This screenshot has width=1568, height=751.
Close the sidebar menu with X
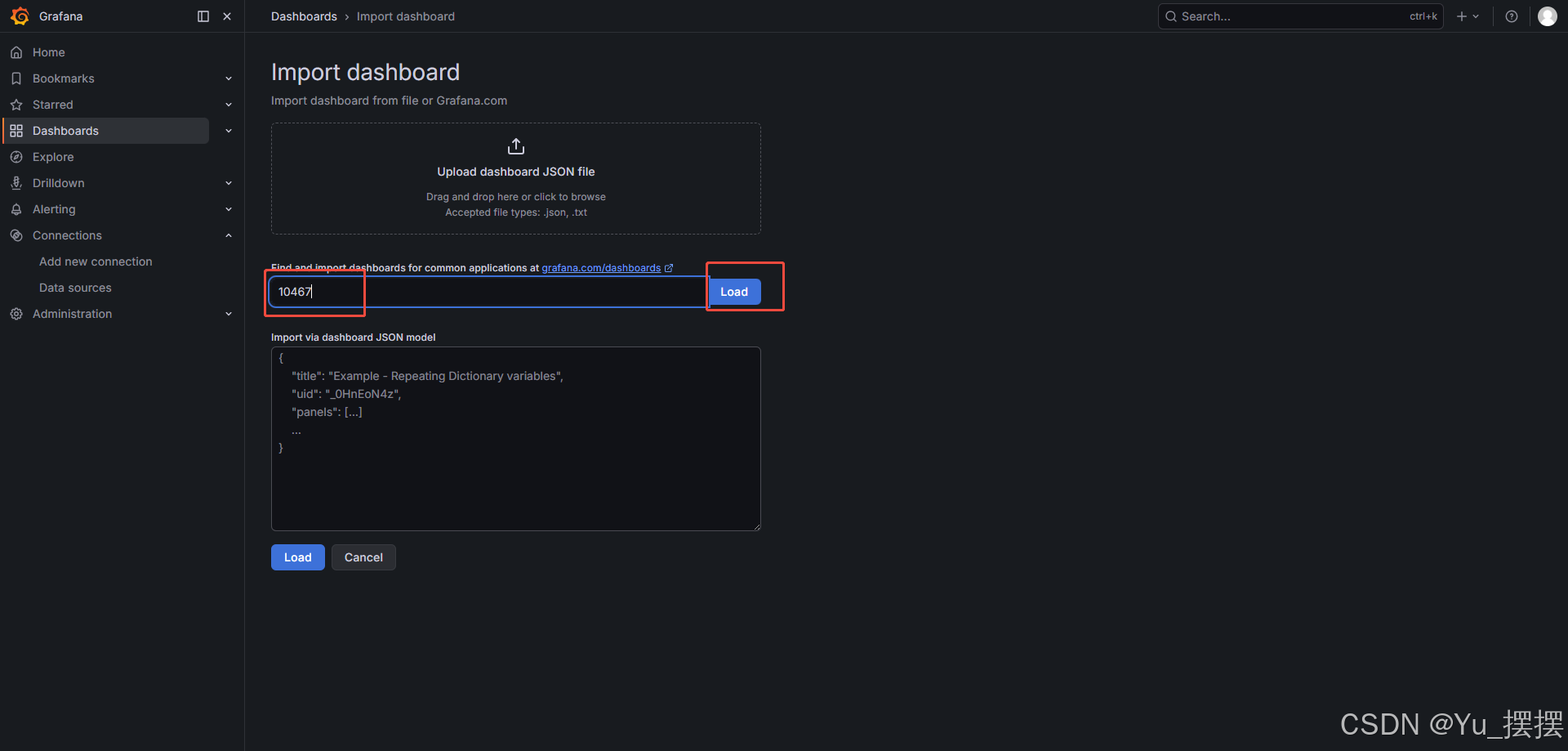tap(227, 16)
